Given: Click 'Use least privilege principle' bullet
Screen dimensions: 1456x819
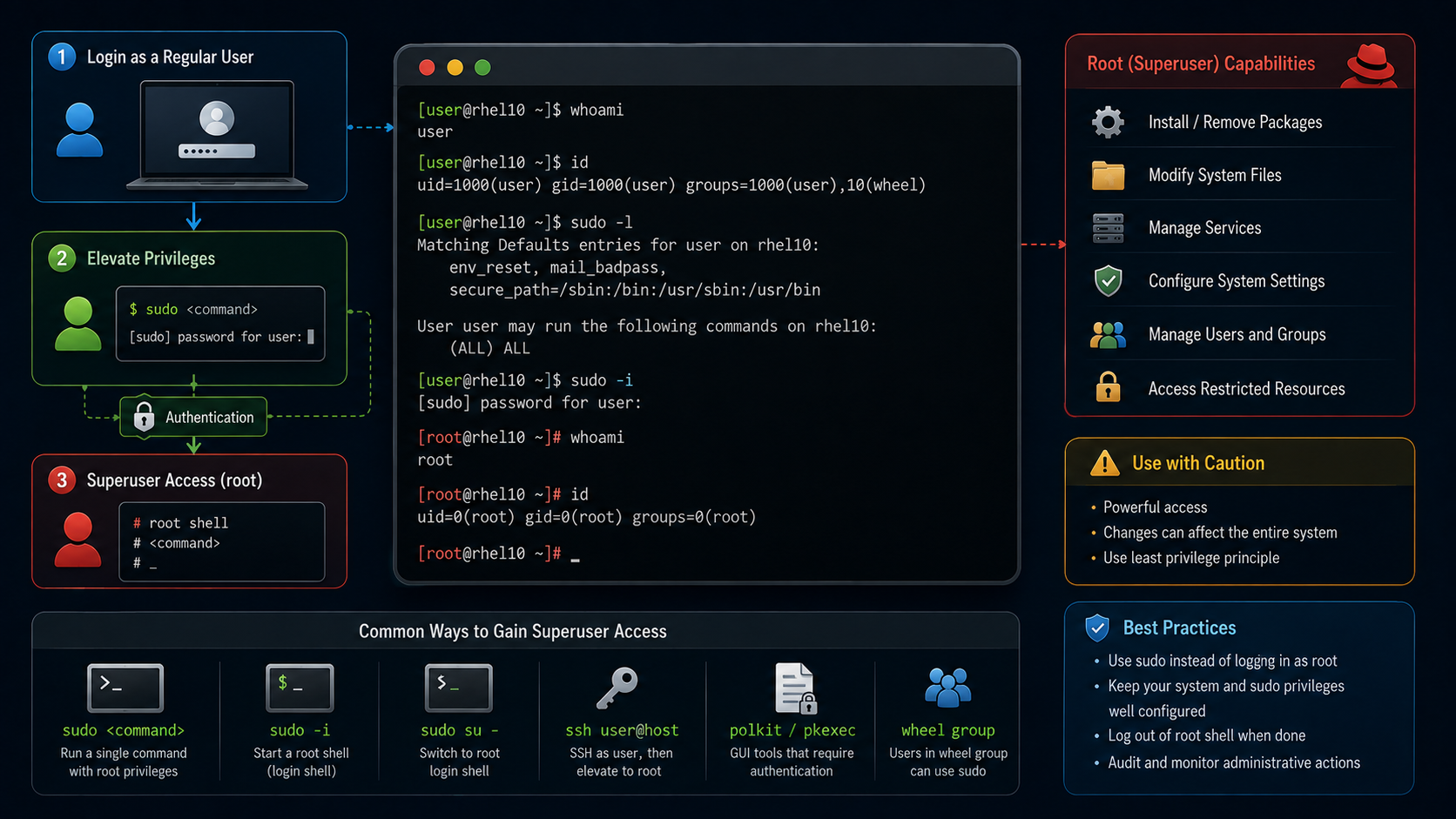Looking at the screenshot, I should pos(1191,558).
